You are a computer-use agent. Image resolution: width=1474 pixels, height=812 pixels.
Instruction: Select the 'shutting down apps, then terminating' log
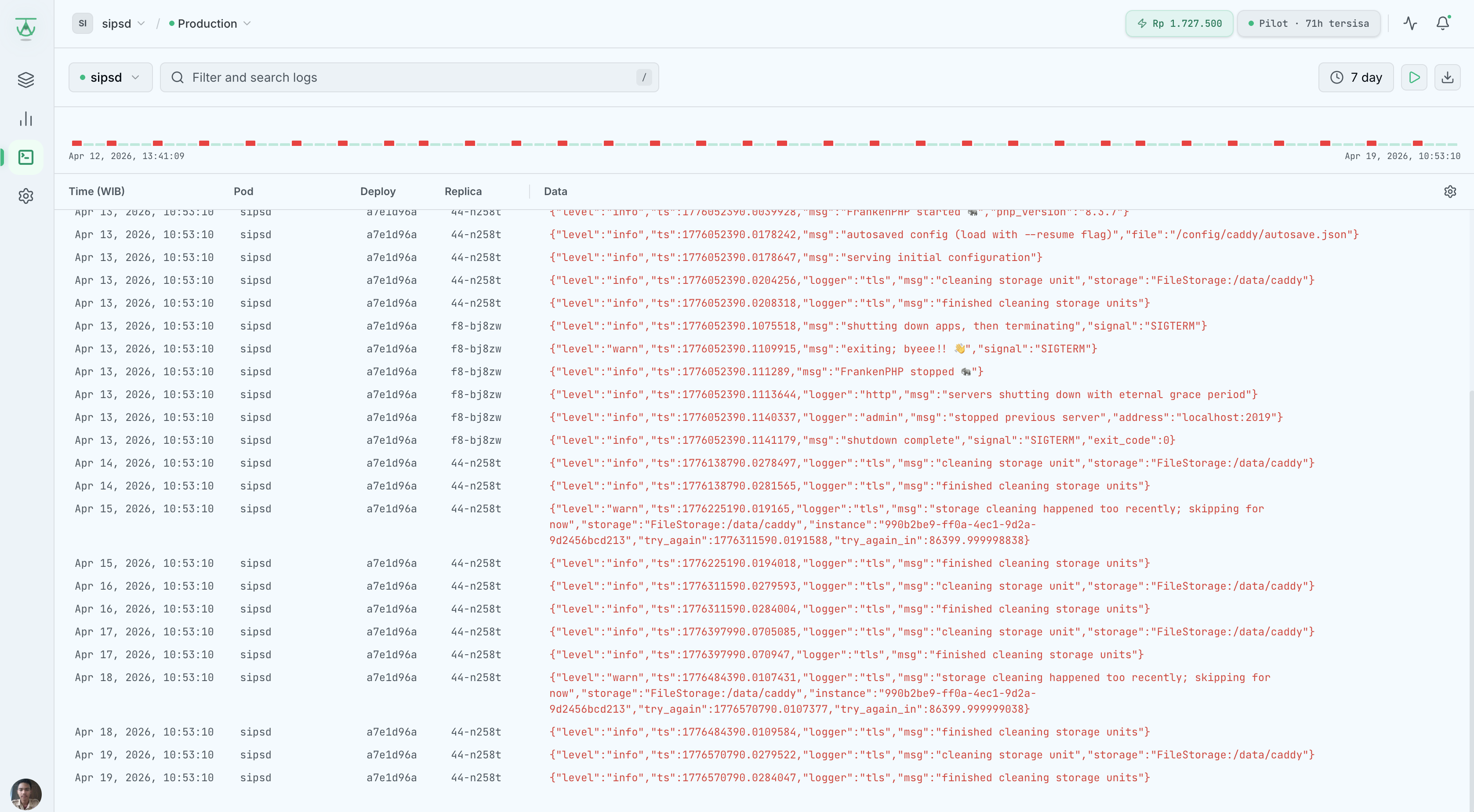764,326
